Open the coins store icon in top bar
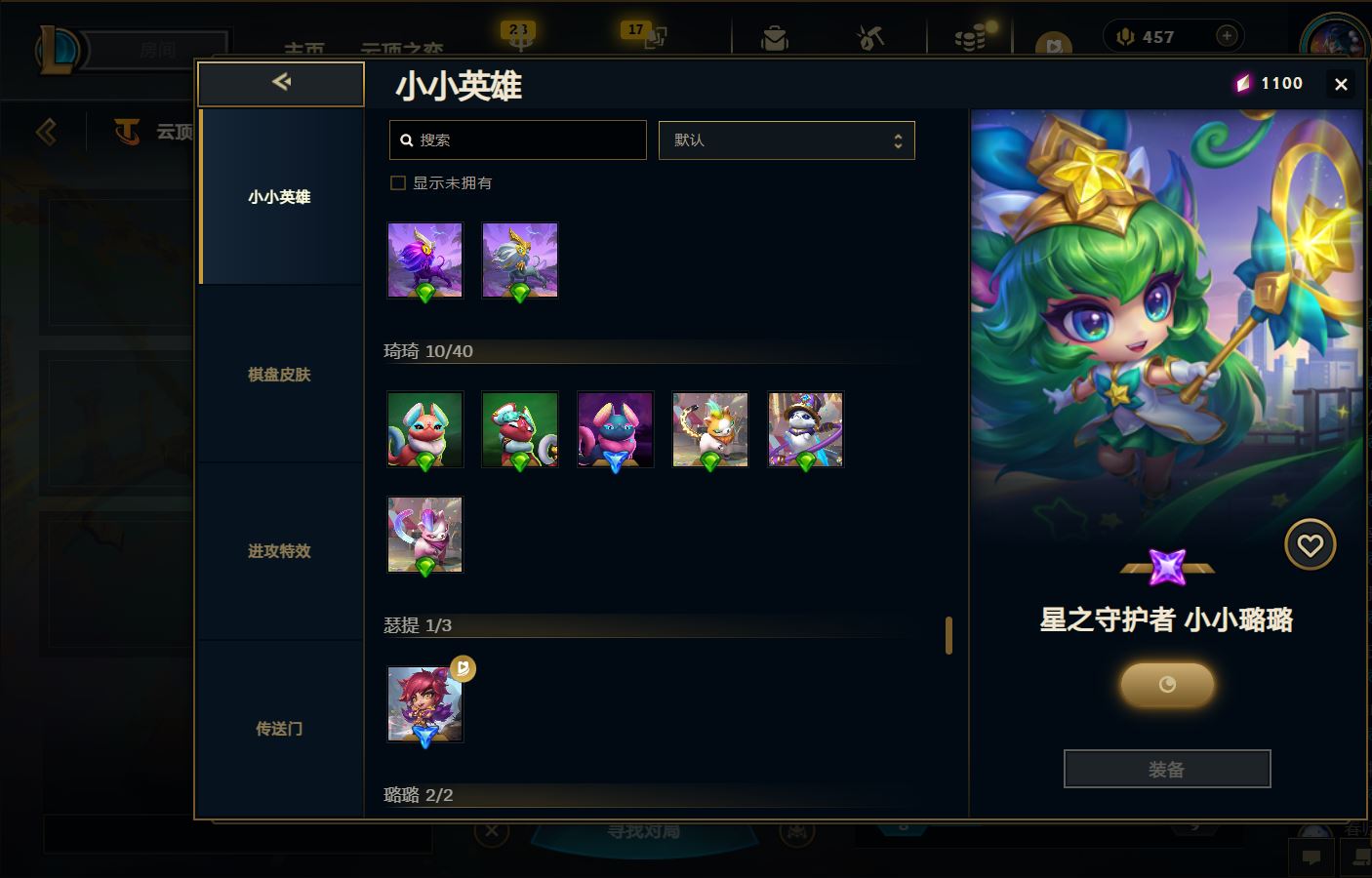Screen dimensions: 1372x878 [x=970, y=38]
